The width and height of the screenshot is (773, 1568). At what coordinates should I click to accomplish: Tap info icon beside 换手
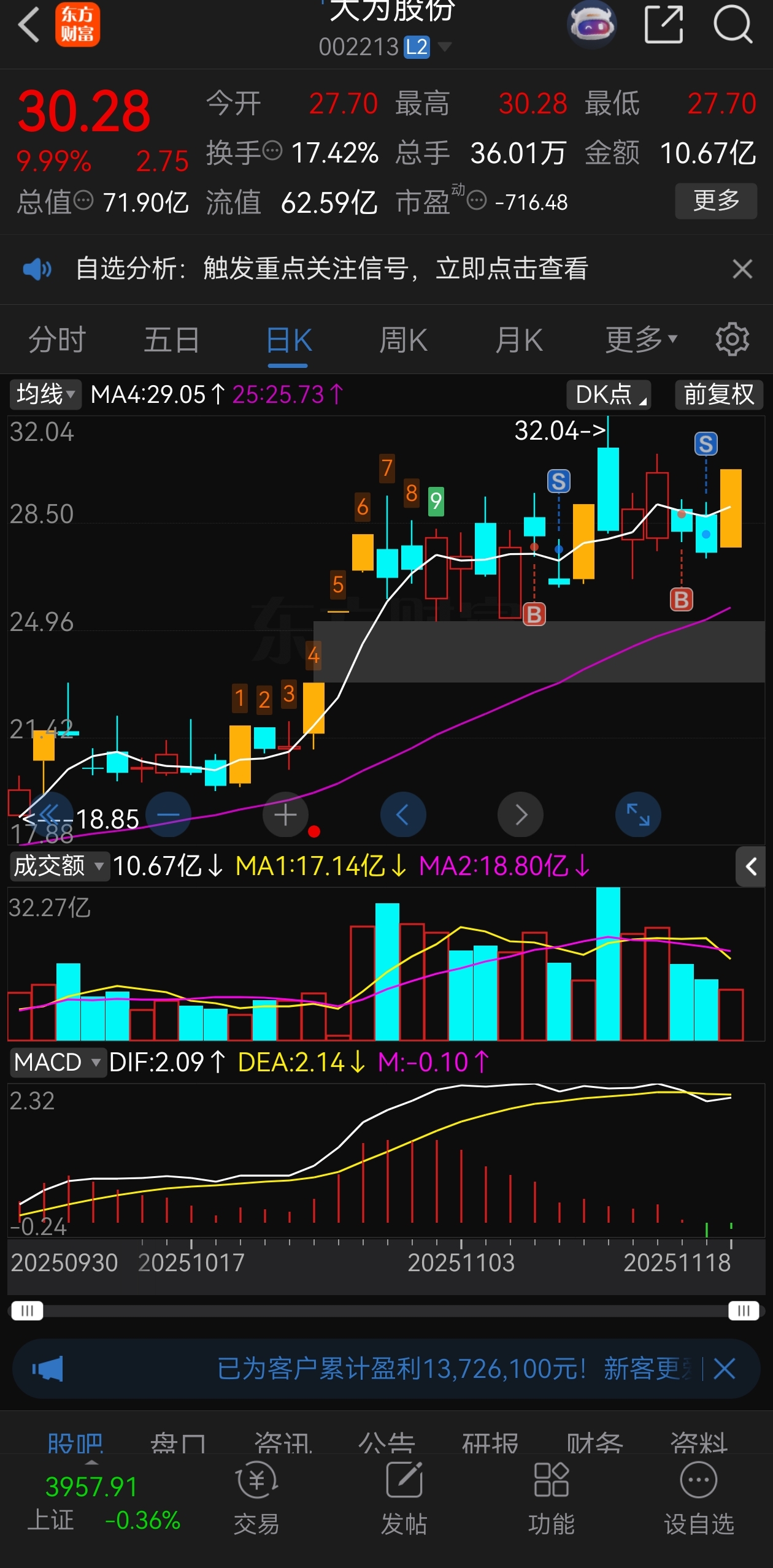coord(272,150)
